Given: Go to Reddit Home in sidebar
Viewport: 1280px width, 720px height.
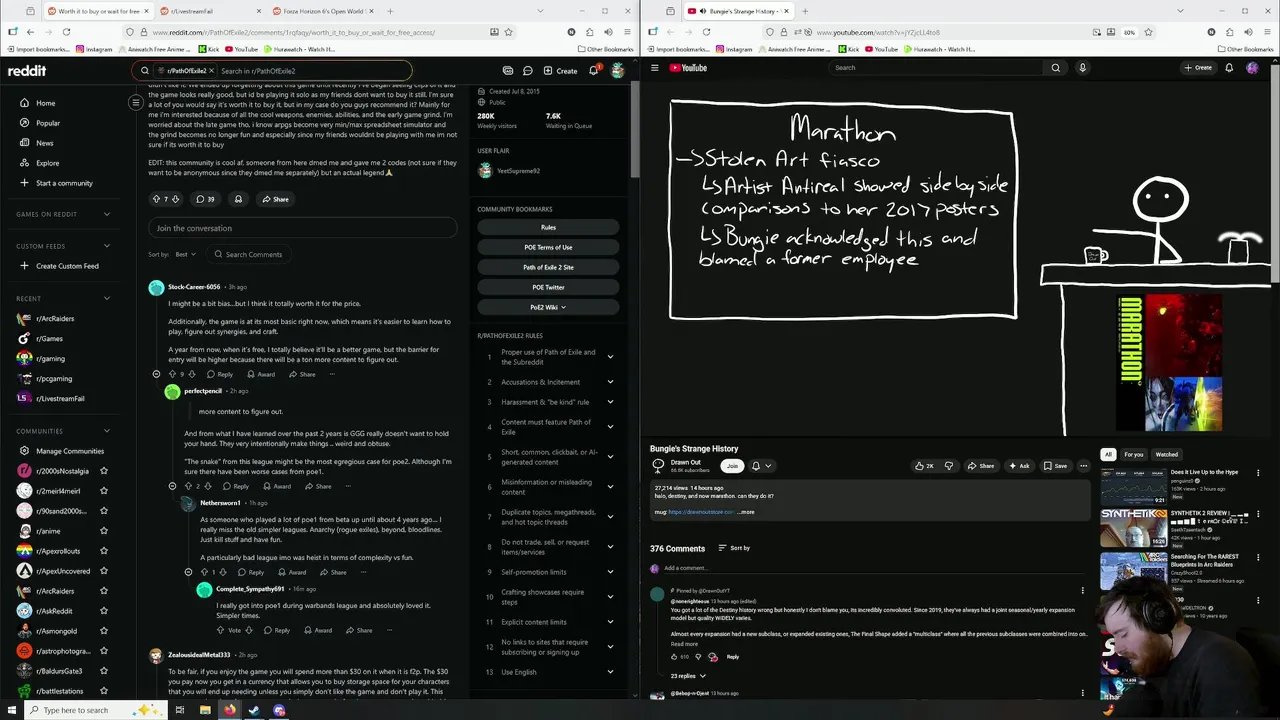Looking at the screenshot, I should coord(45,103).
